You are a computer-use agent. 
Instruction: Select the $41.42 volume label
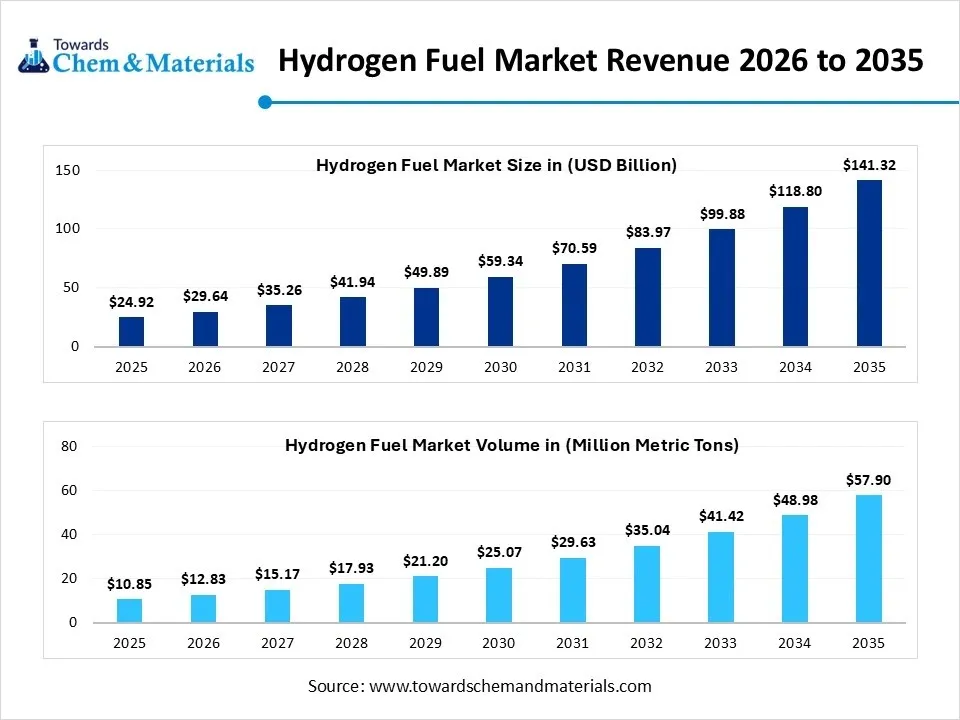point(721,516)
